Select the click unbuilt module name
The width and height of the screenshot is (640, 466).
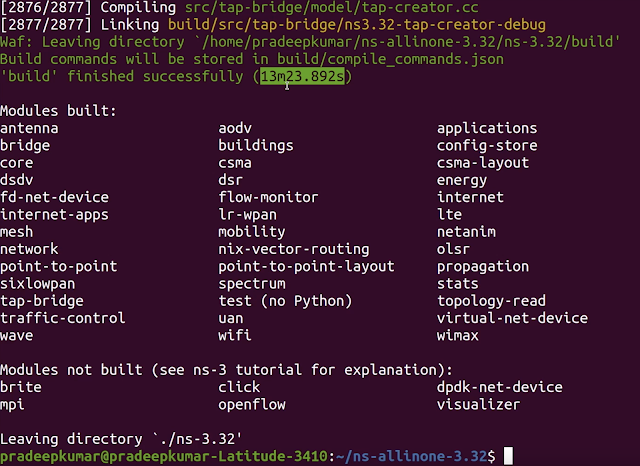click(239, 387)
